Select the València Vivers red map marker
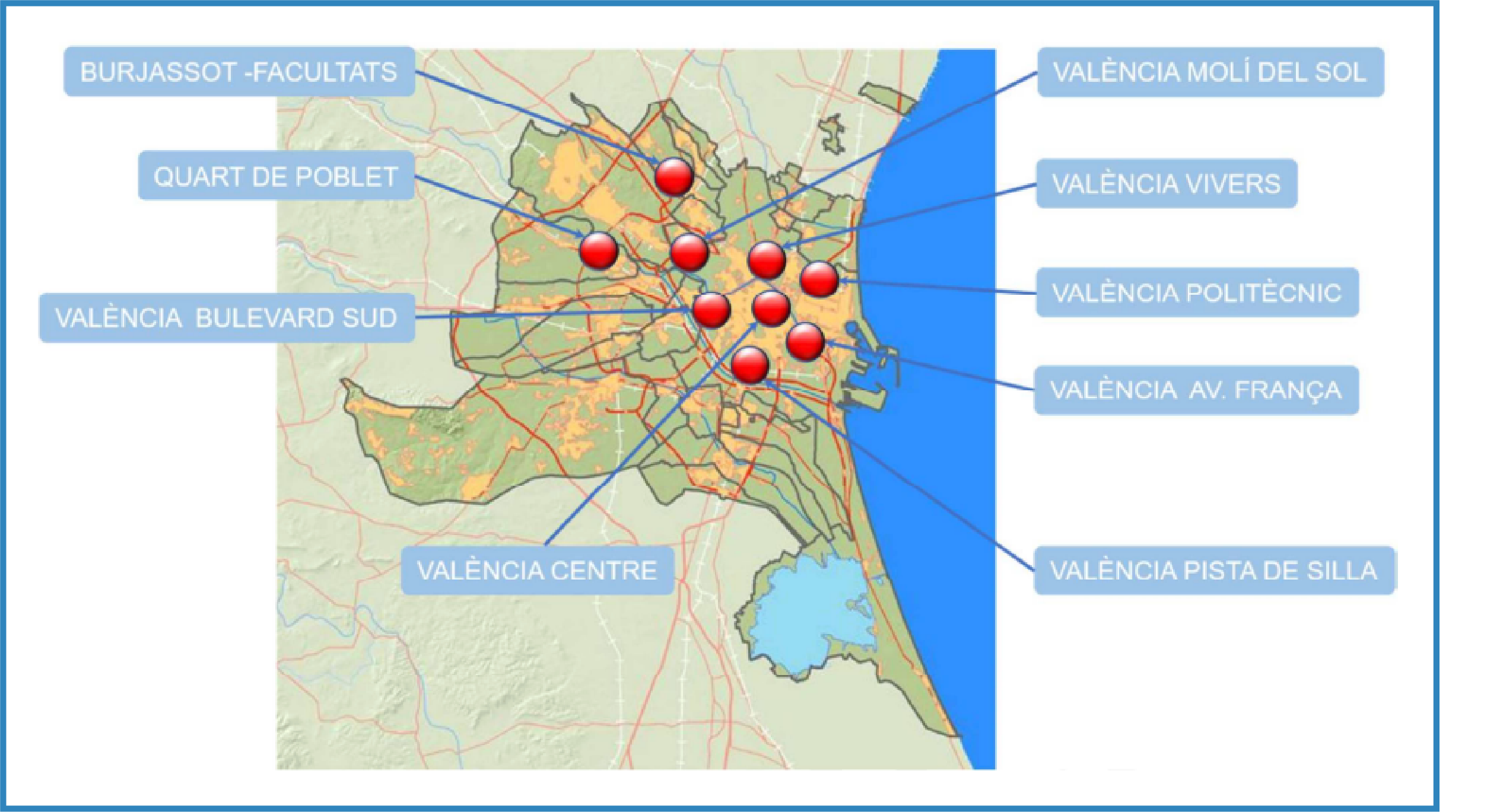The image size is (1503, 812). pyautogui.click(x=767, y=260)
